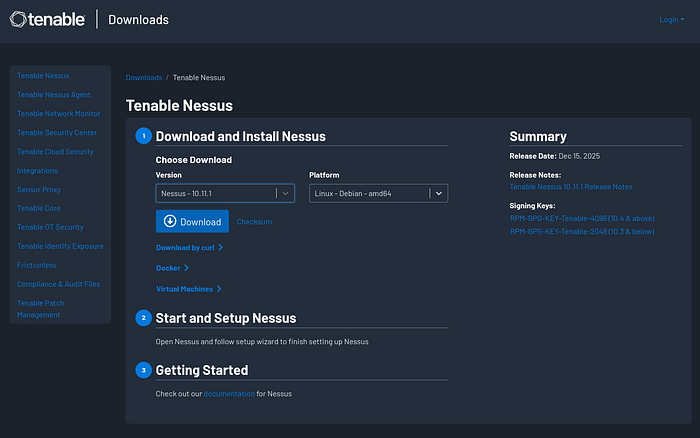Click the release date Dec 15, 2025

tap(579, 156)
